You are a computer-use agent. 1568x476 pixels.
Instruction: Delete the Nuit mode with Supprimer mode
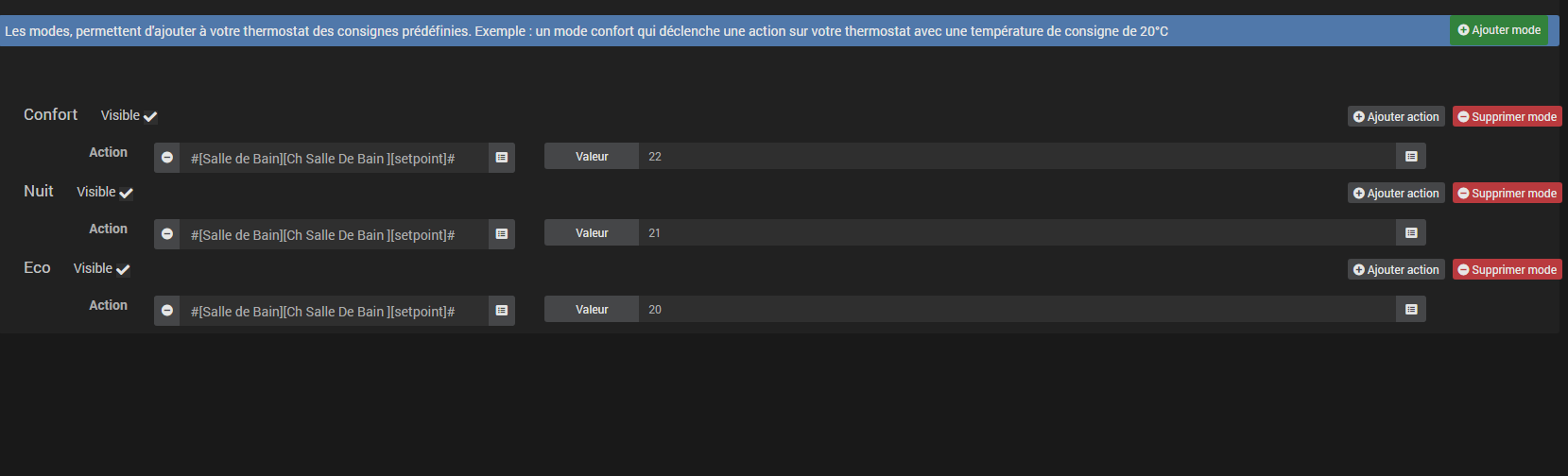pyautogui.click(x=1507, y=194)
